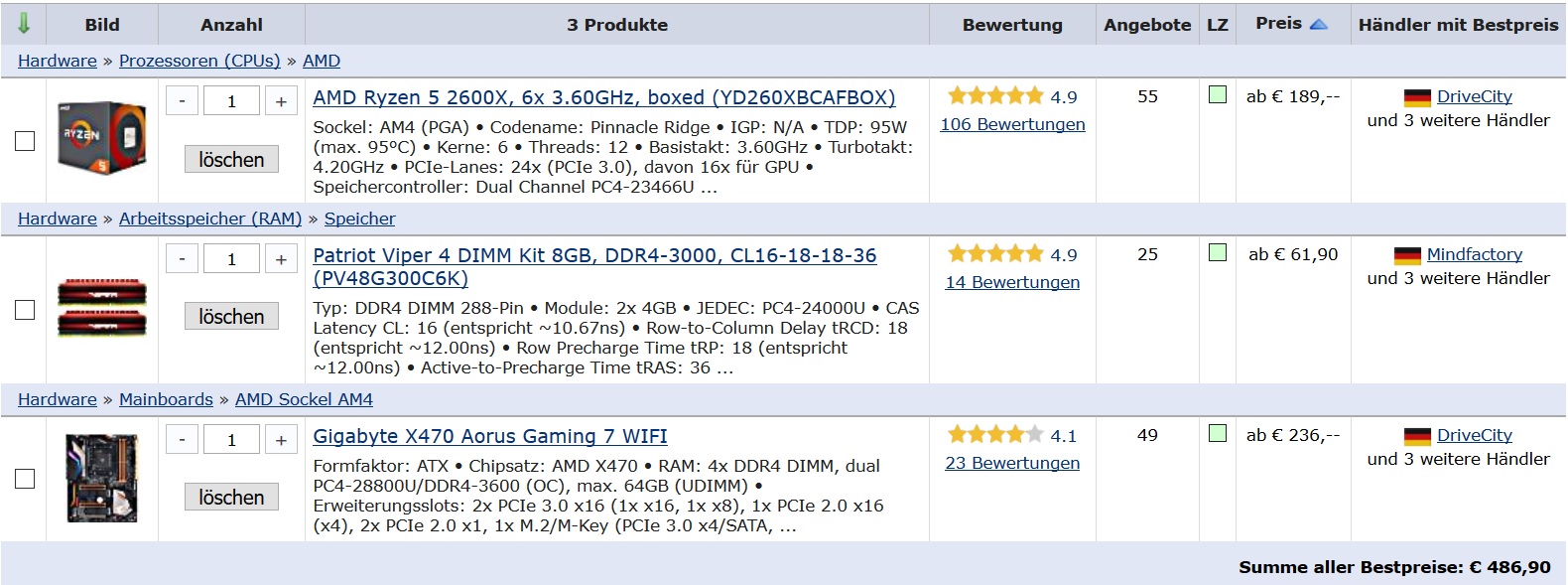This screenshot has width=1568, height=585.
Task: Check the Gigabyte X470 row checkbox
Action: click(x=25, y=479)
